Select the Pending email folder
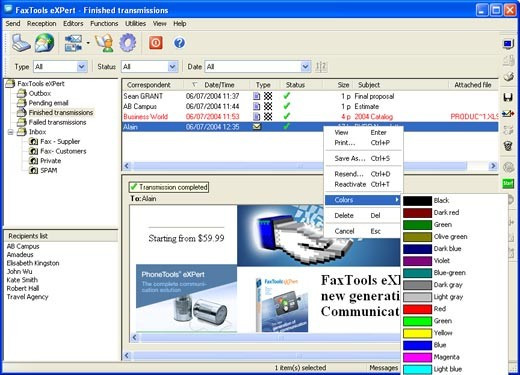The height and width of the screenshot is (375, 520). (48, 103)
